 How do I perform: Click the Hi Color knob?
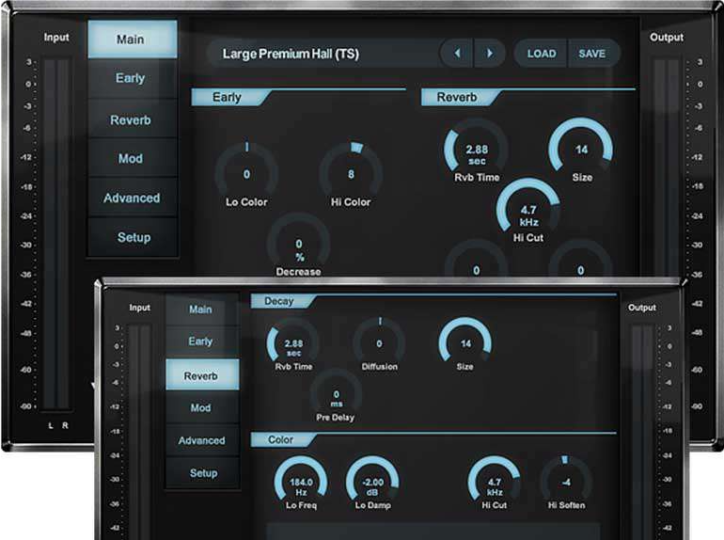pos(351,173)
